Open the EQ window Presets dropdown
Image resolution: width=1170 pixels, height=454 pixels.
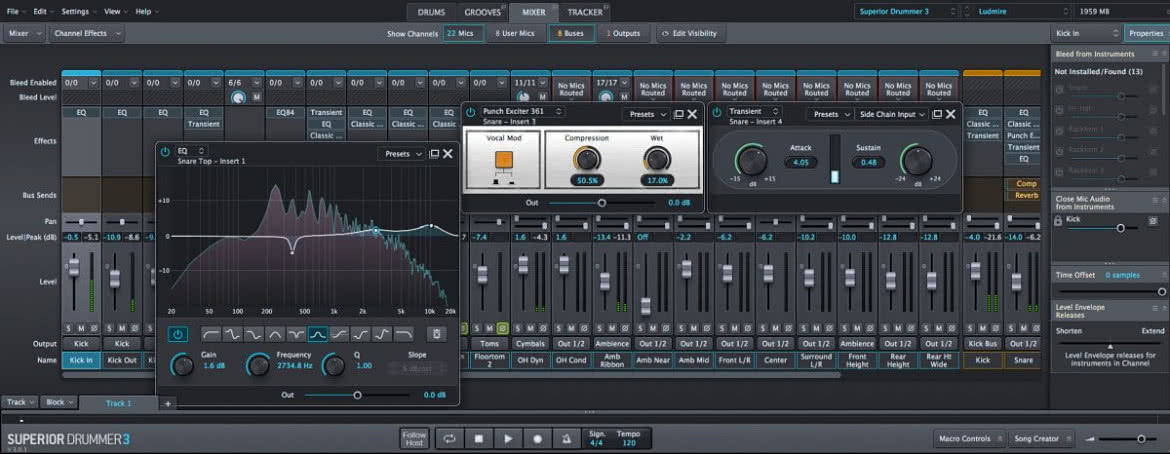pos(401,154)
